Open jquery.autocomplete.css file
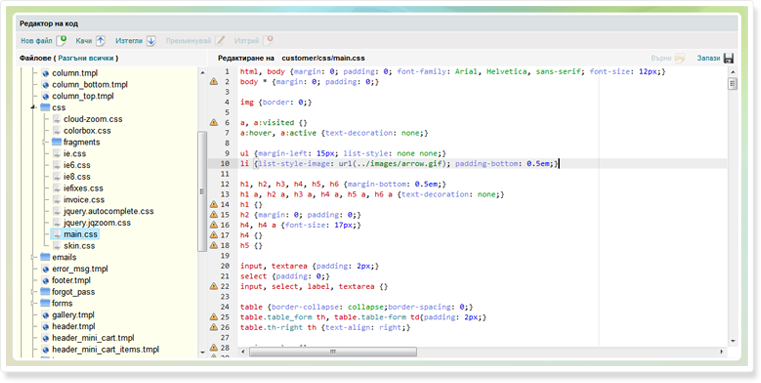Screen dimensions: 761x383 108,211
